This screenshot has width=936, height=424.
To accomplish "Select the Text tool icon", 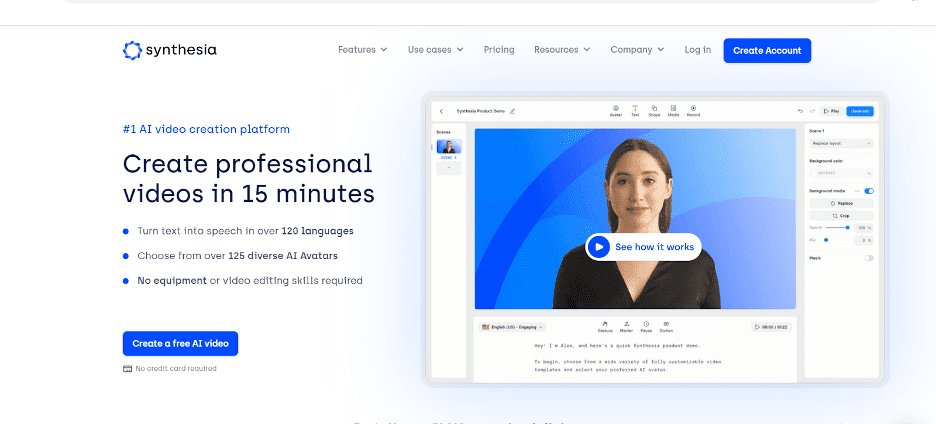I will (x=635, y=109).
